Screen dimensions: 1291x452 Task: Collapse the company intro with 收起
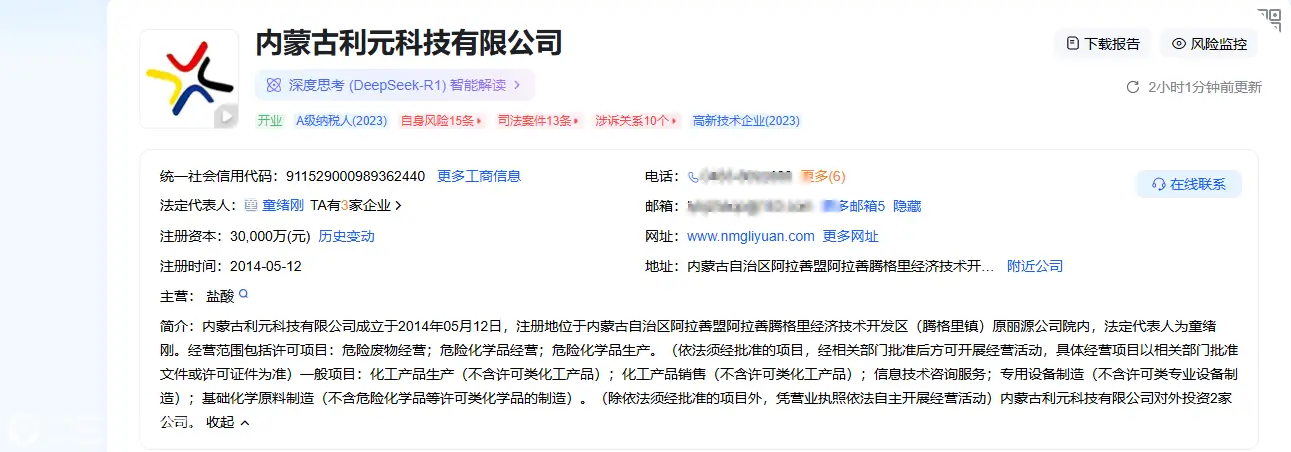coord(227,422)
